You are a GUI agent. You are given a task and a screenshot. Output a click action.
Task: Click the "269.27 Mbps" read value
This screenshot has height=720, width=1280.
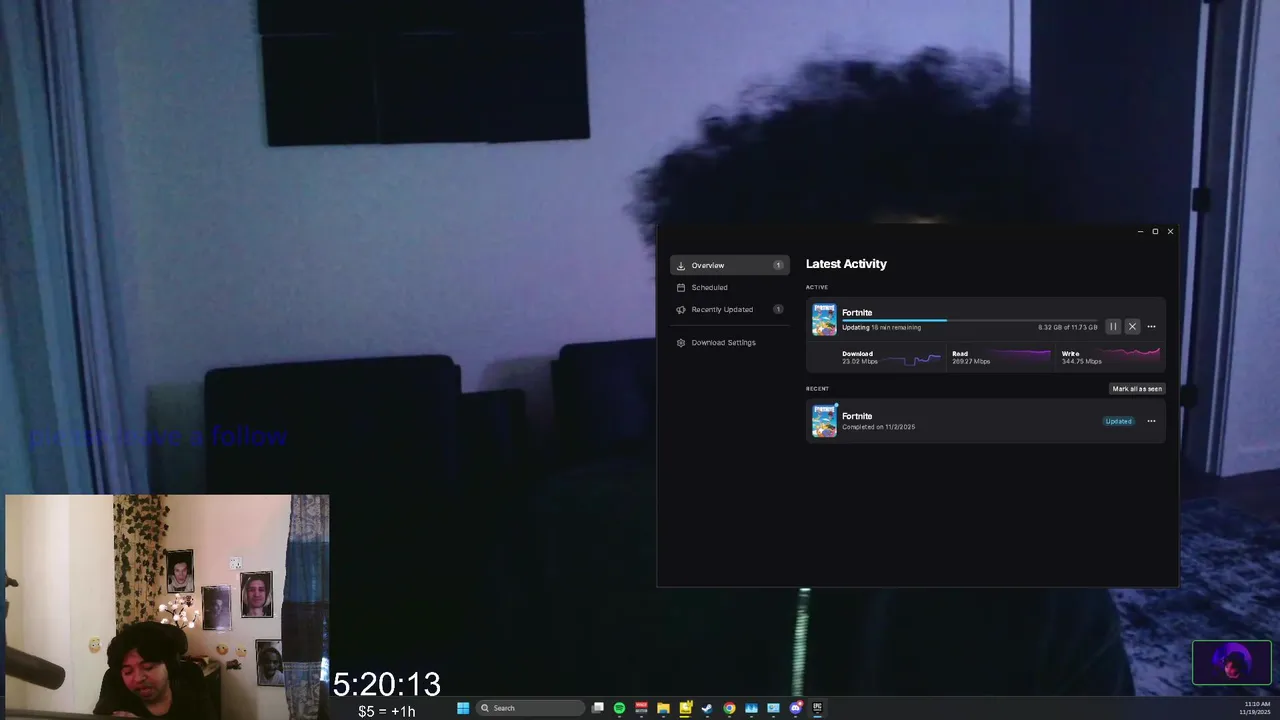pos(971,361)
